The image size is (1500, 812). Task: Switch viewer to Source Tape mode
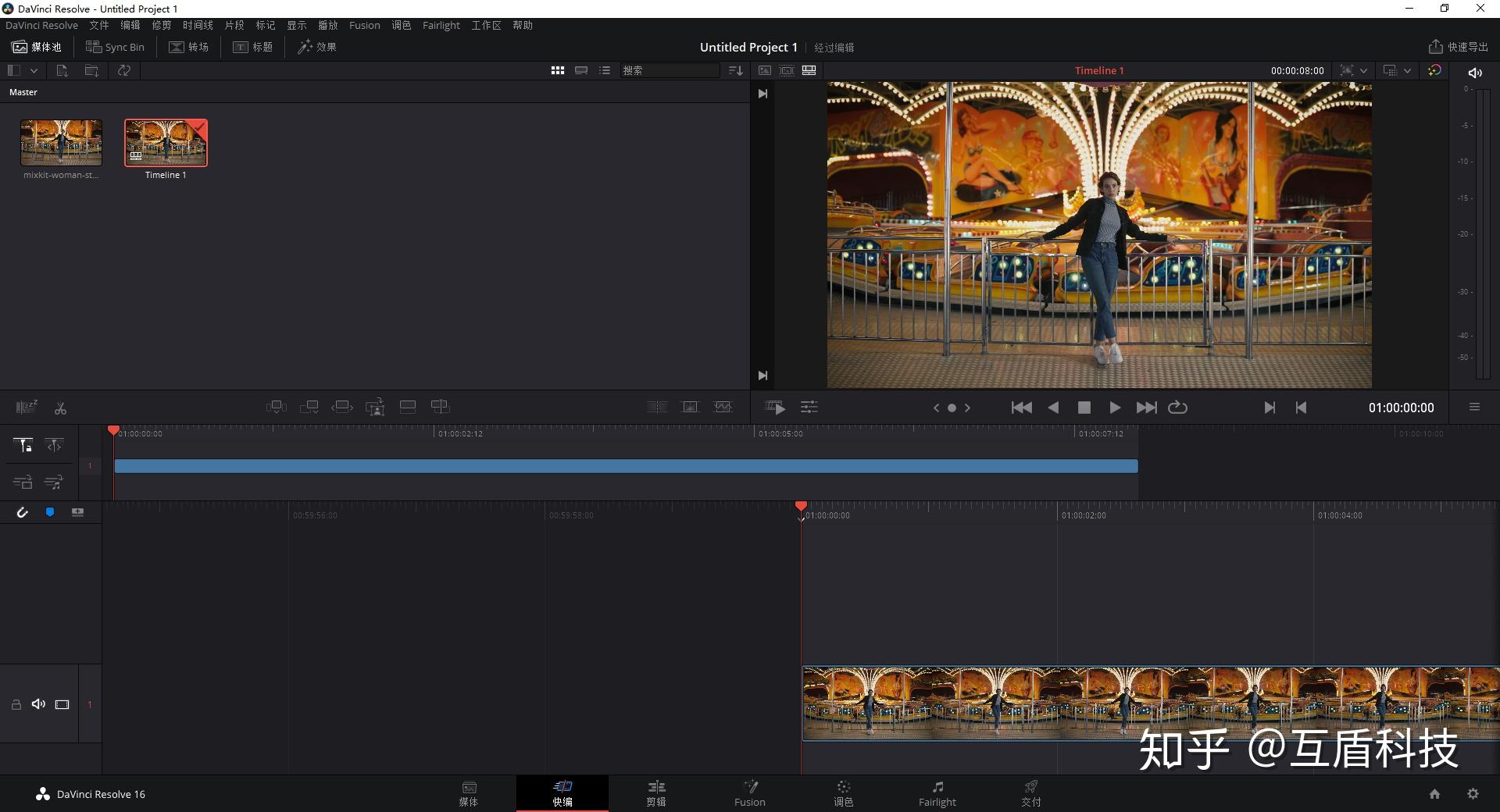787,70
